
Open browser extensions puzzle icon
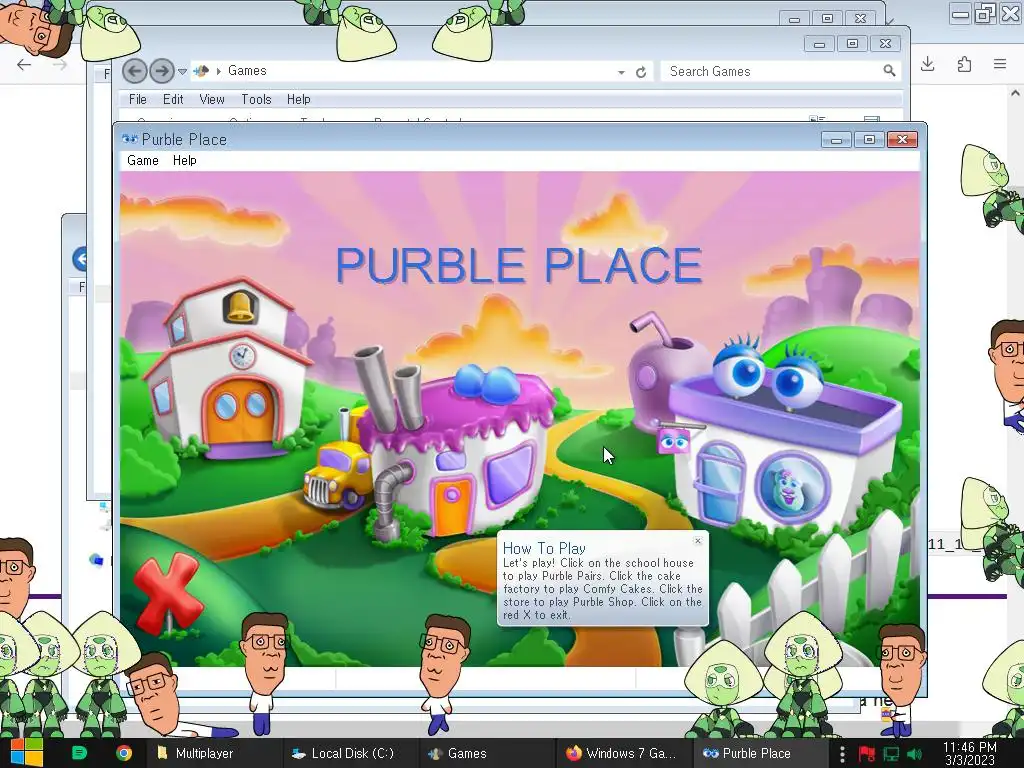coord(964,64)
